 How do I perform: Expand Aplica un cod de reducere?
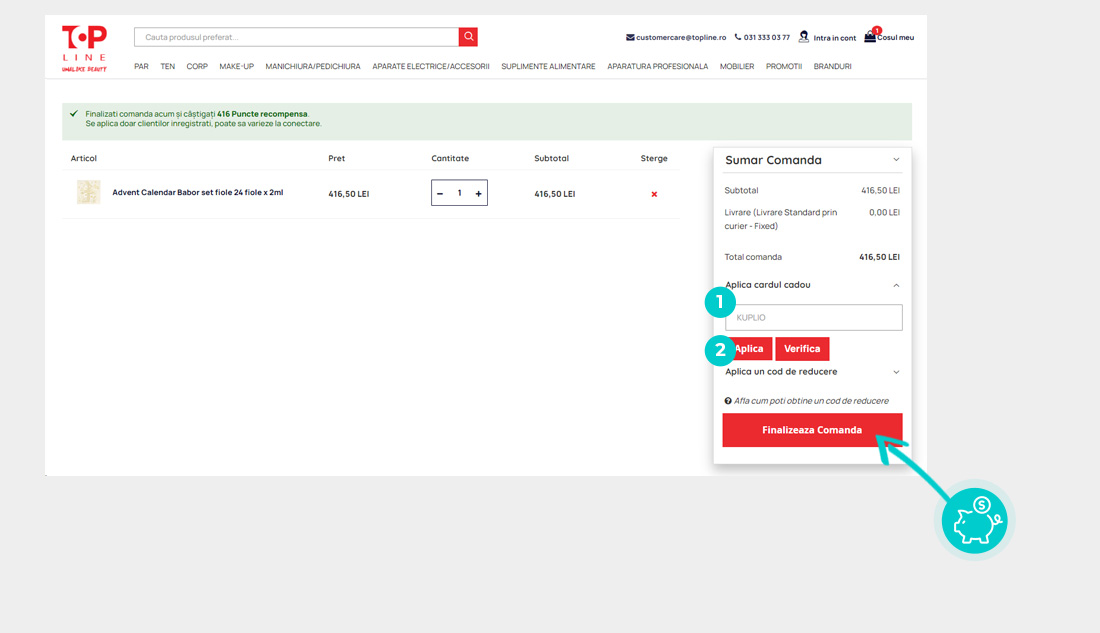pos(896,372)
